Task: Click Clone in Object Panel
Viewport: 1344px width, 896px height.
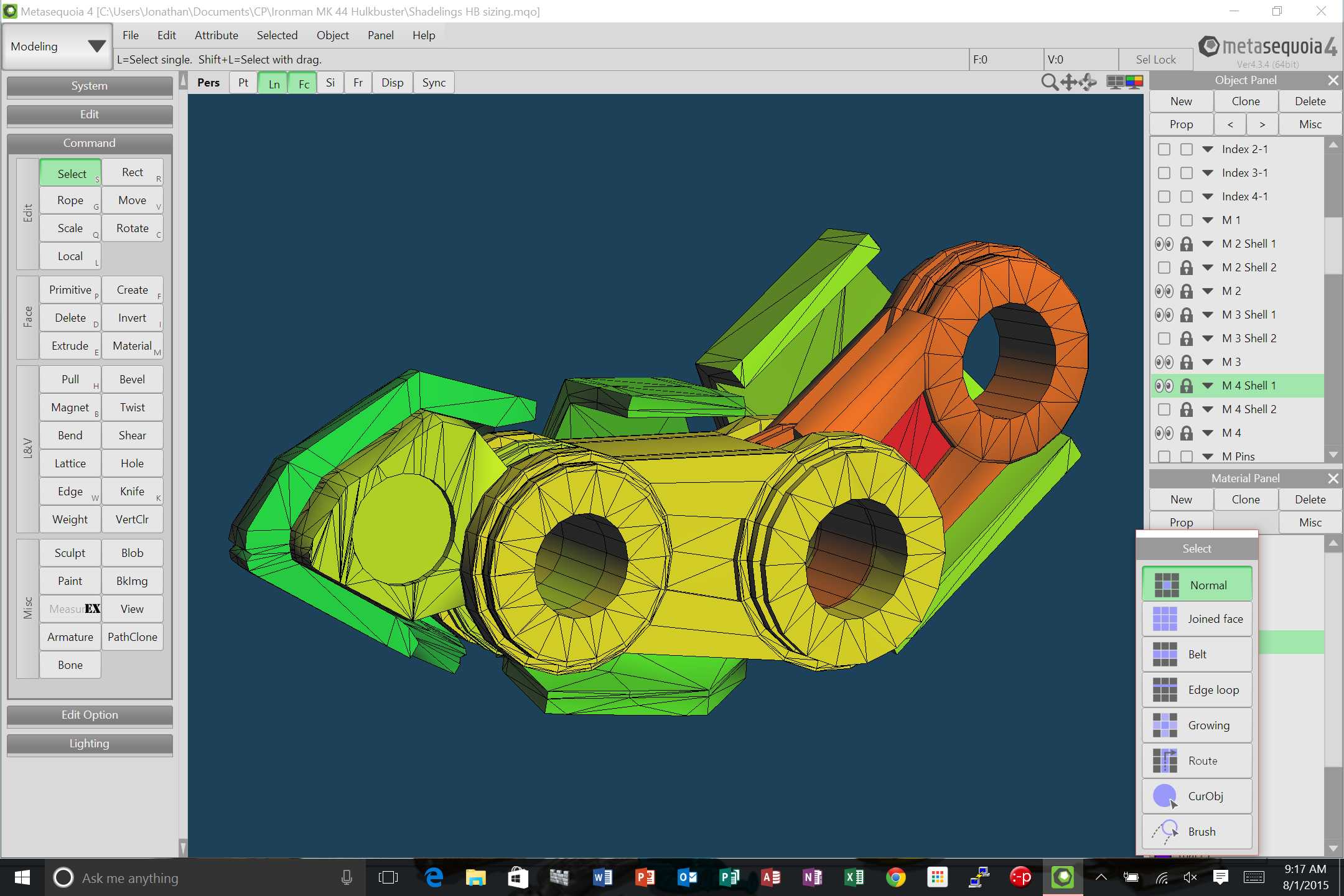Action: pyautogui.click(x=1246, y=101)
